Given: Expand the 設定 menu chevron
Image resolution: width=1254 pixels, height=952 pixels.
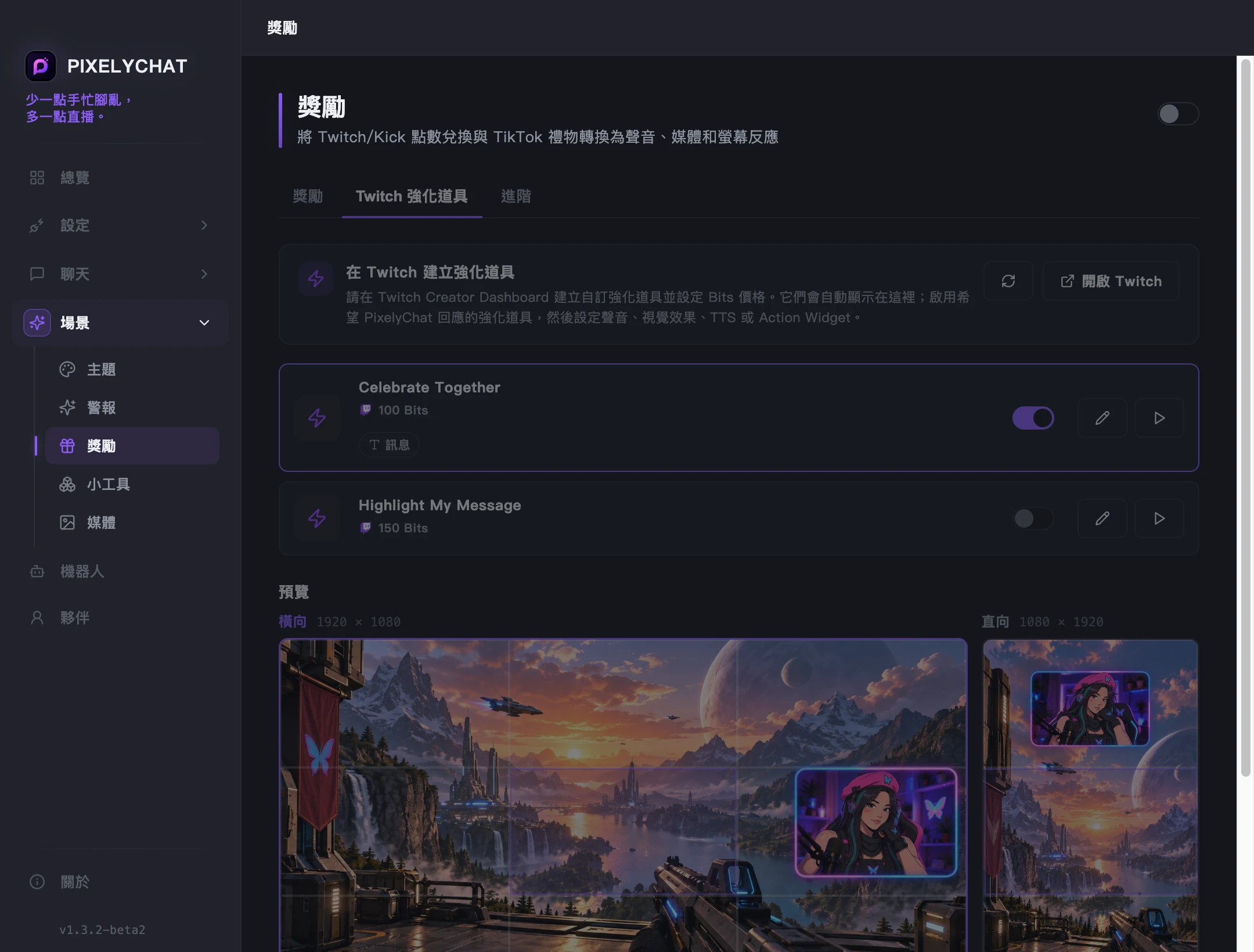Looking at the screenshot, I should click(204, 225).
